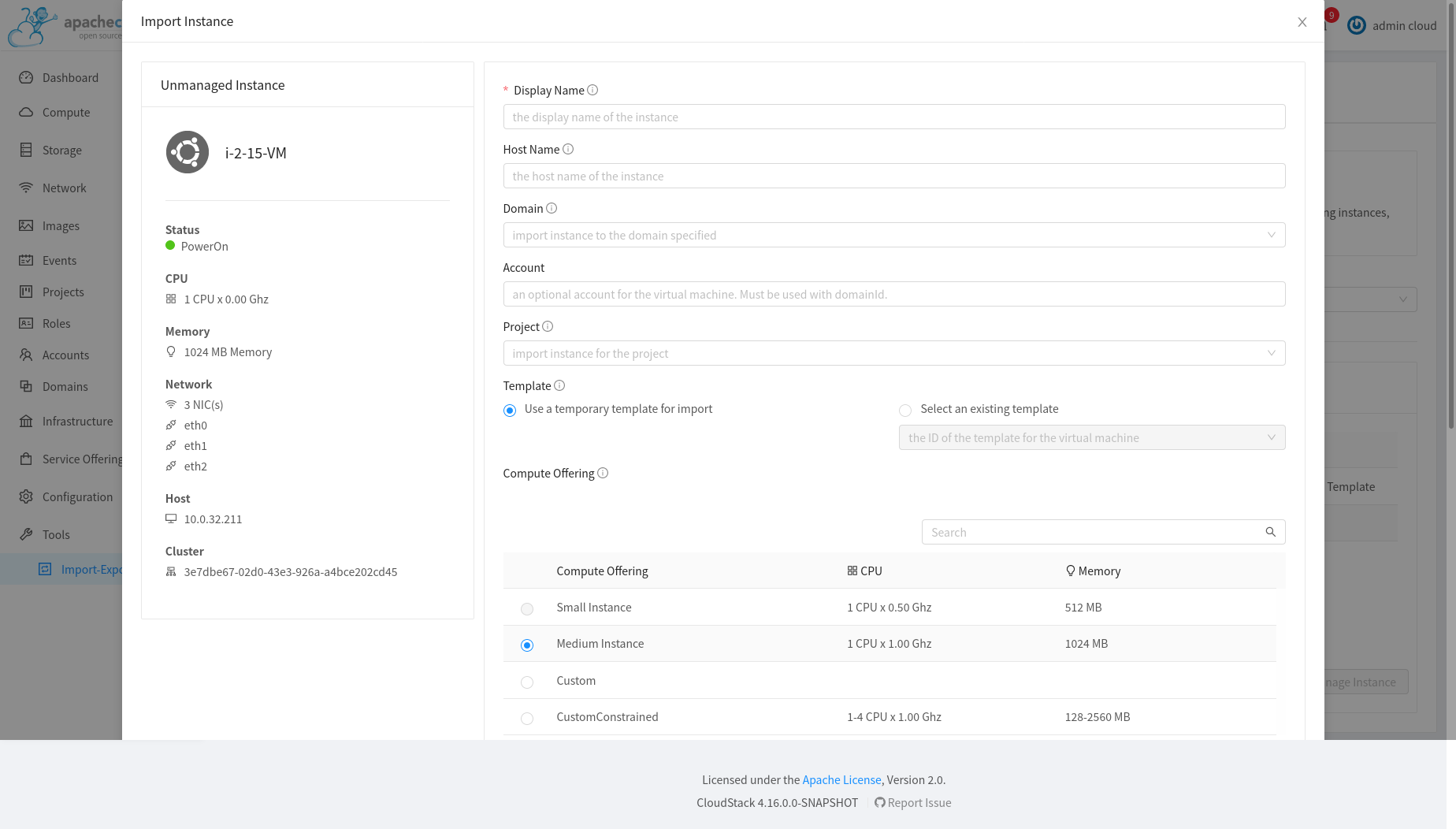Select the Small Instance compute offering

(526, 608)
